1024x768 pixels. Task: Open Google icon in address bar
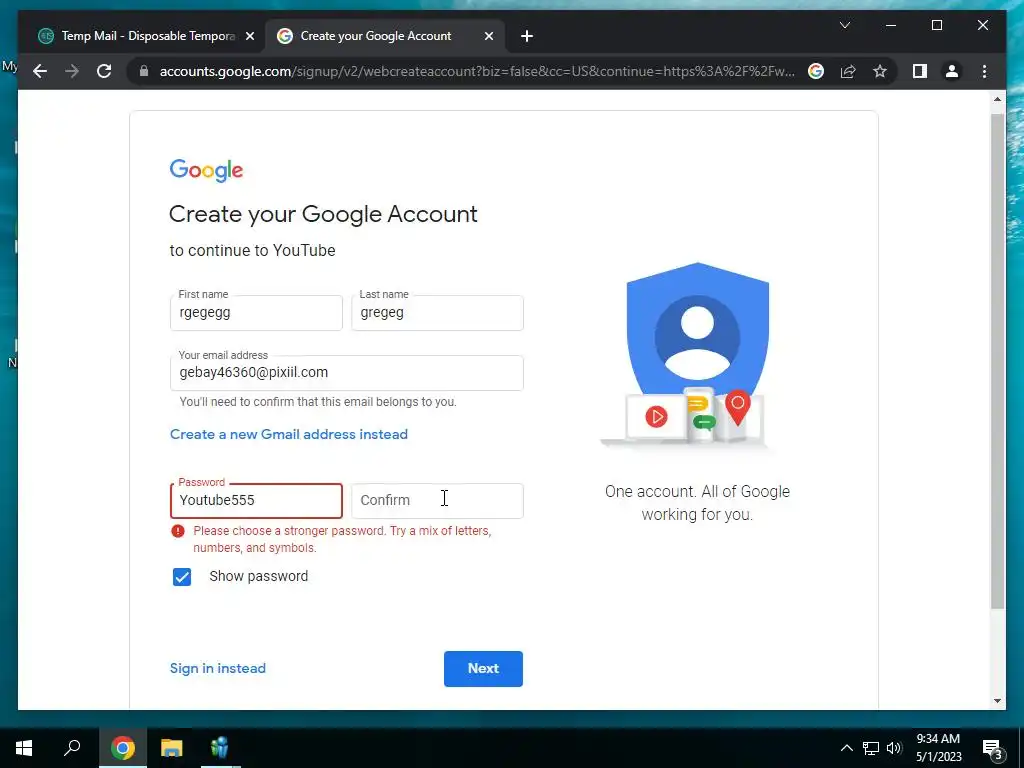coord(816,71)
